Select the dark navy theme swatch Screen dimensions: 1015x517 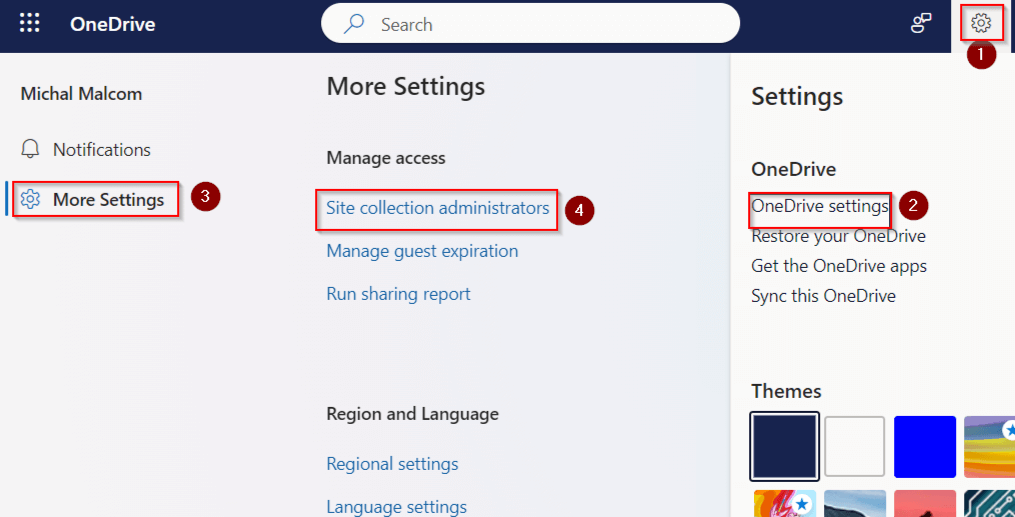pos(785,446)
